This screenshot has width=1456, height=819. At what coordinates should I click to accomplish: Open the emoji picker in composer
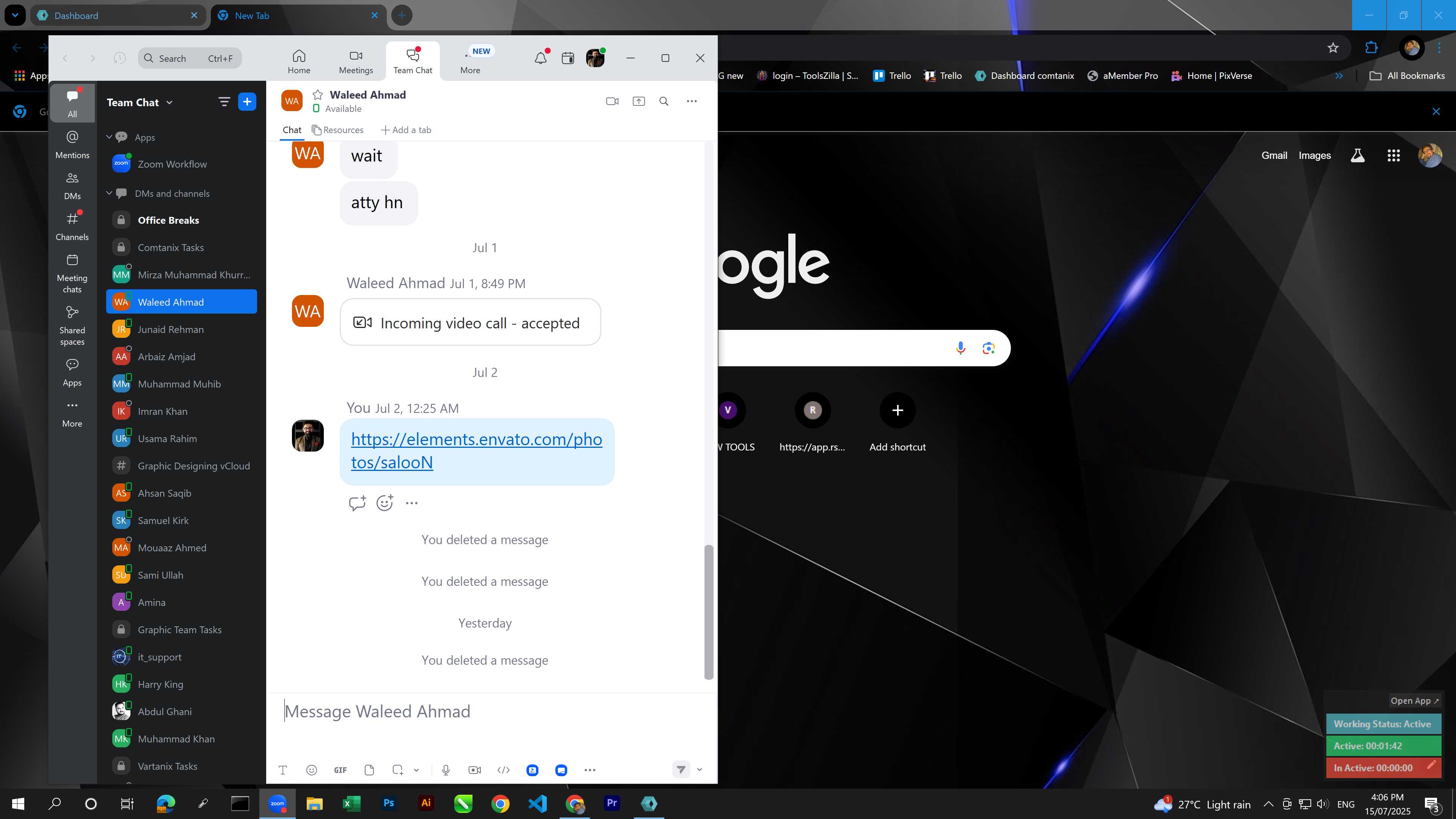(x=311, y=770)
